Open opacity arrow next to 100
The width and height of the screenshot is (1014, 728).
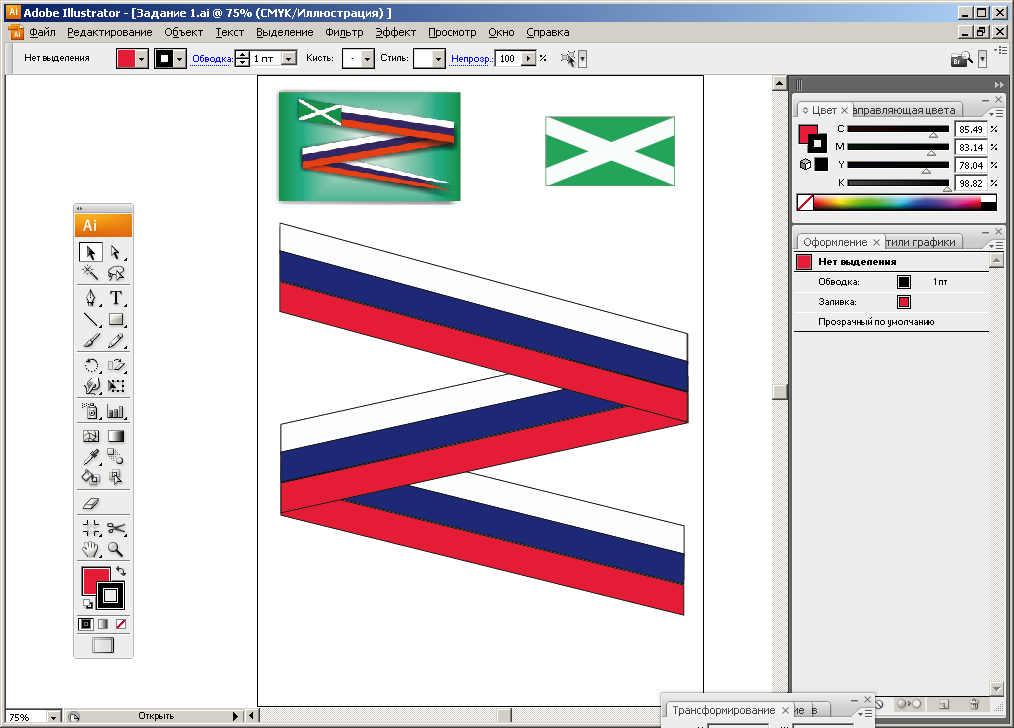[529, 59]
